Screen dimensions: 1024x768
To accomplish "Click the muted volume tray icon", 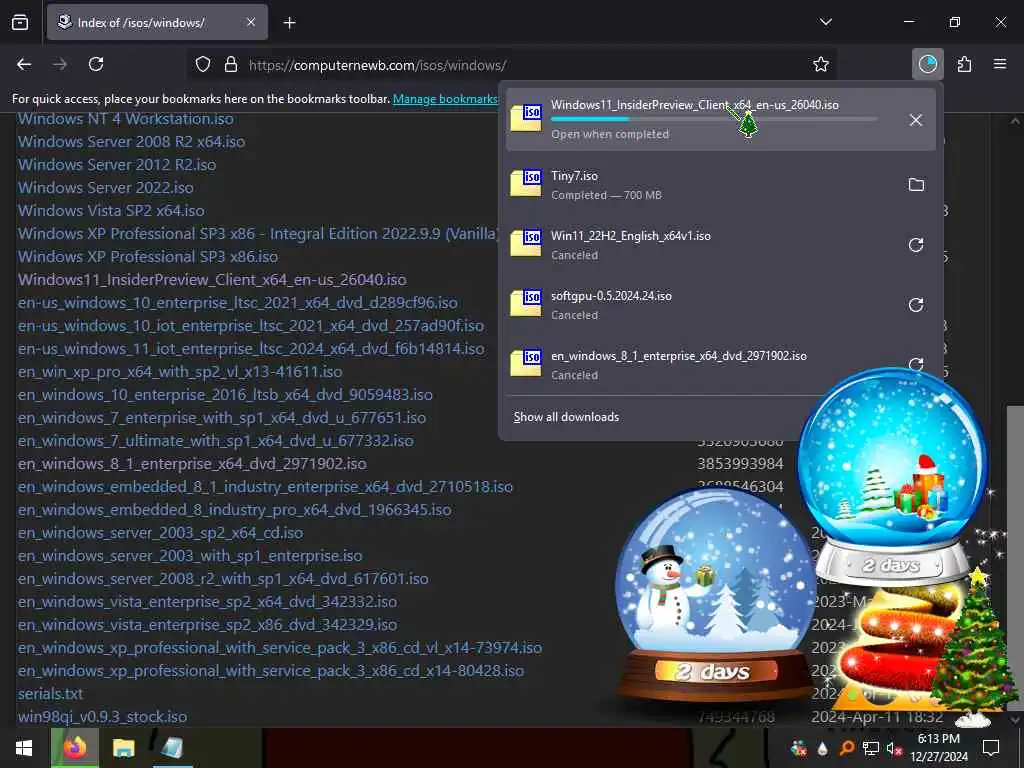I will [893, 748].
